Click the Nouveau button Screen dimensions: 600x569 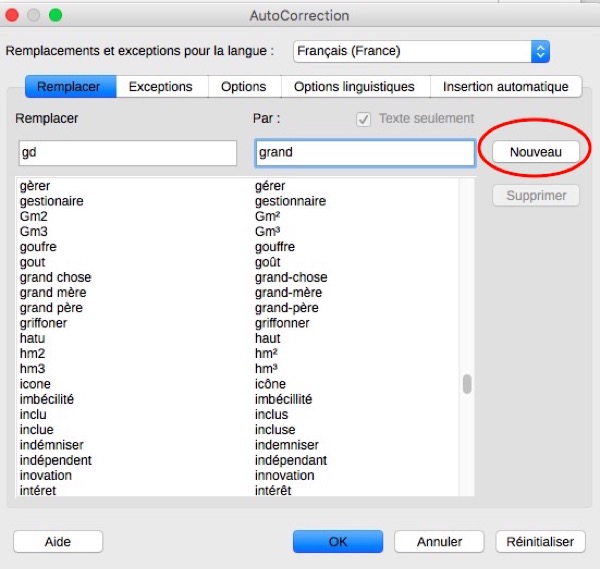tap(535, 152)
